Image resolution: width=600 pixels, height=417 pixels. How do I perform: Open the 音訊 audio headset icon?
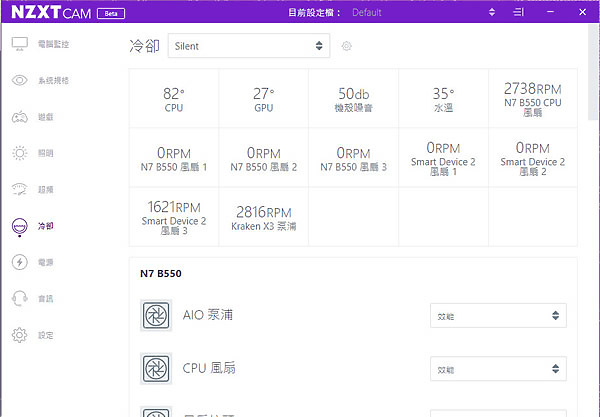tap(20, 298)
